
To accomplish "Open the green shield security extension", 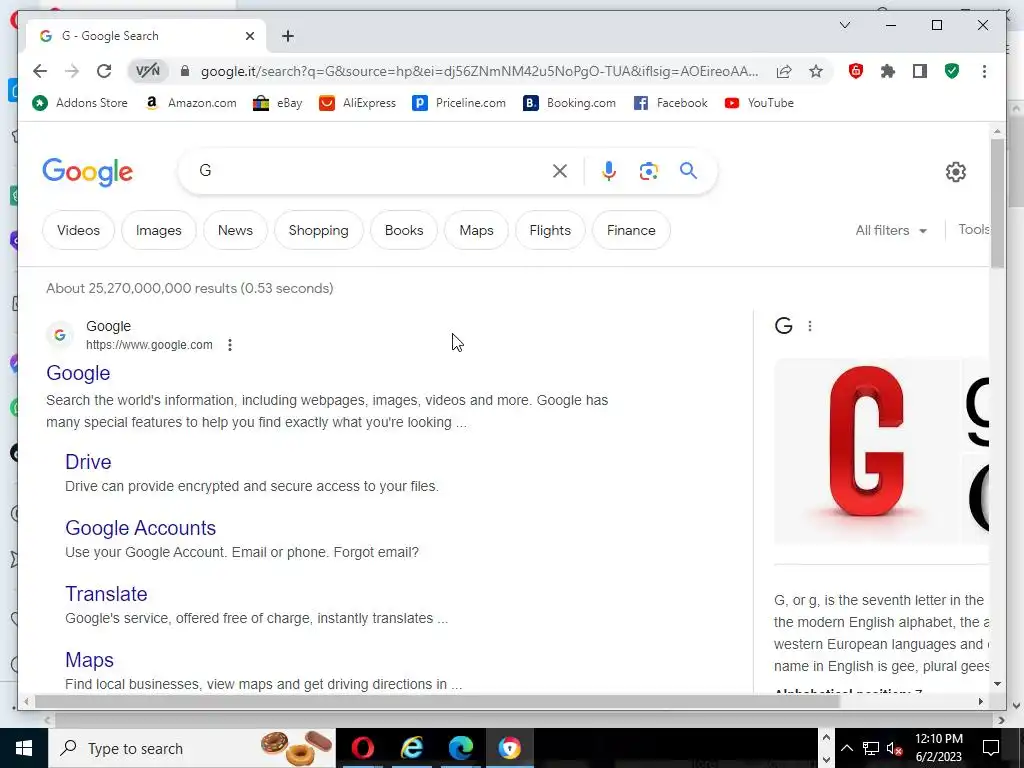I will [952, 71].
